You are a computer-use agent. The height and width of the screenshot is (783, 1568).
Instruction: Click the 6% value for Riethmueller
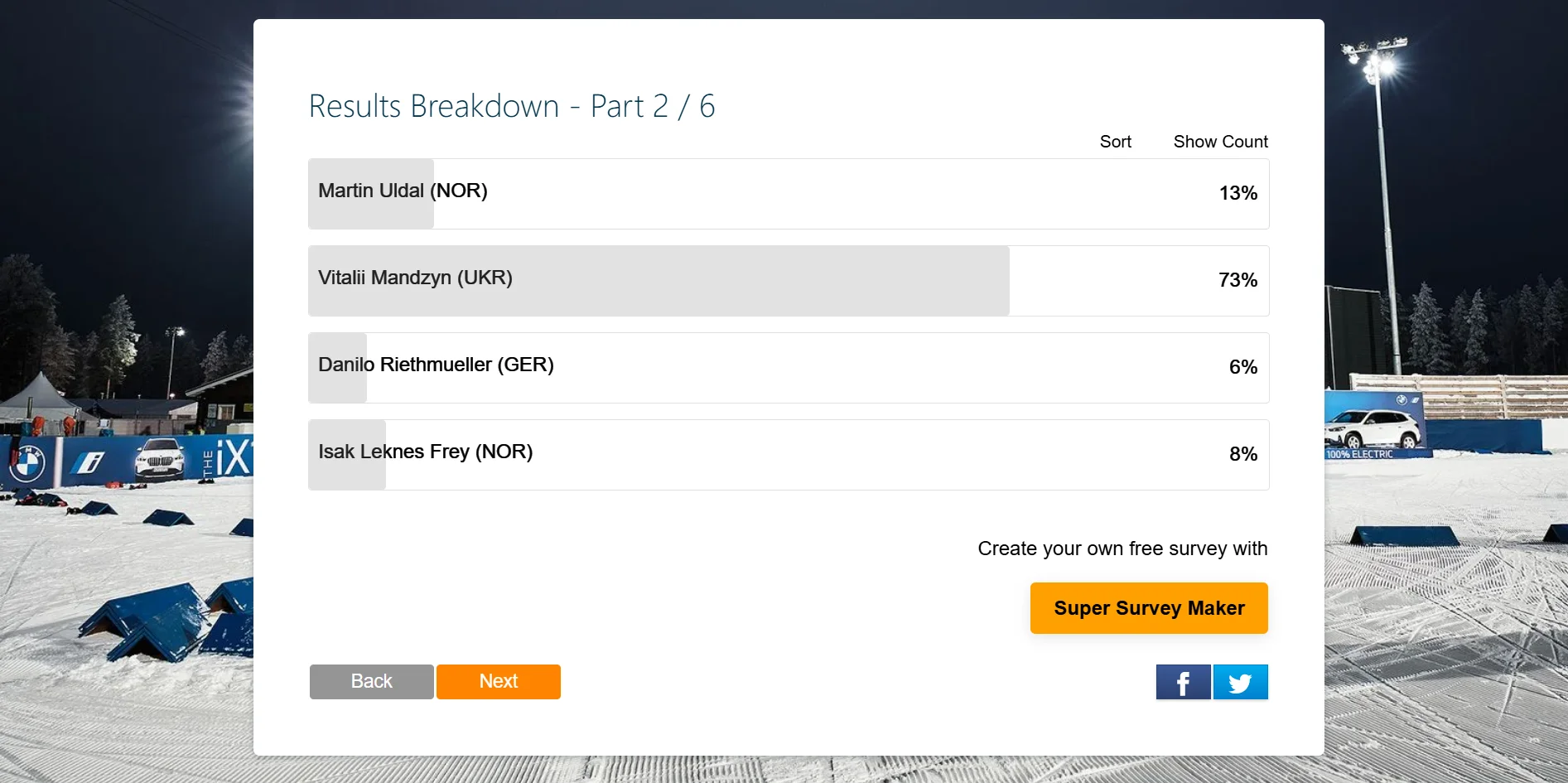click(x=1242, y=367)
